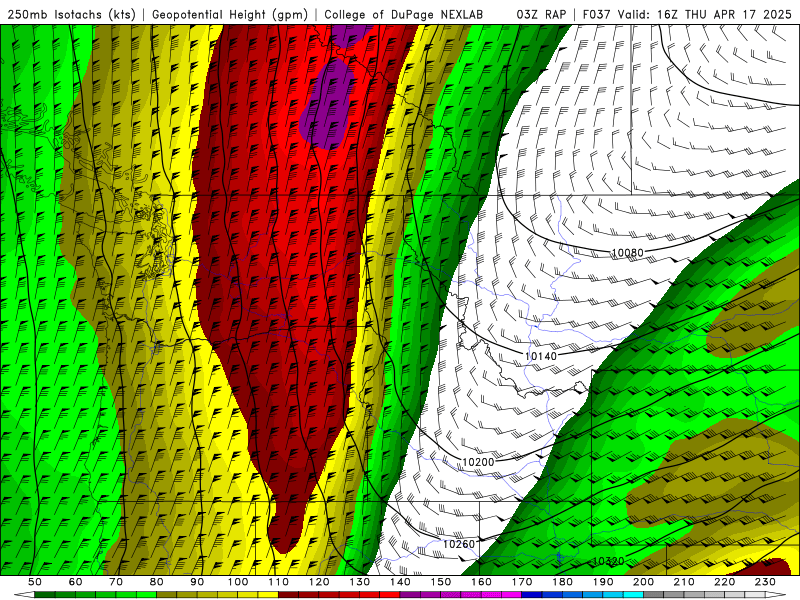Click the 80 value on the legend scale
The width and height of the screenshot is (800, 600).
[x=157, y=582]
